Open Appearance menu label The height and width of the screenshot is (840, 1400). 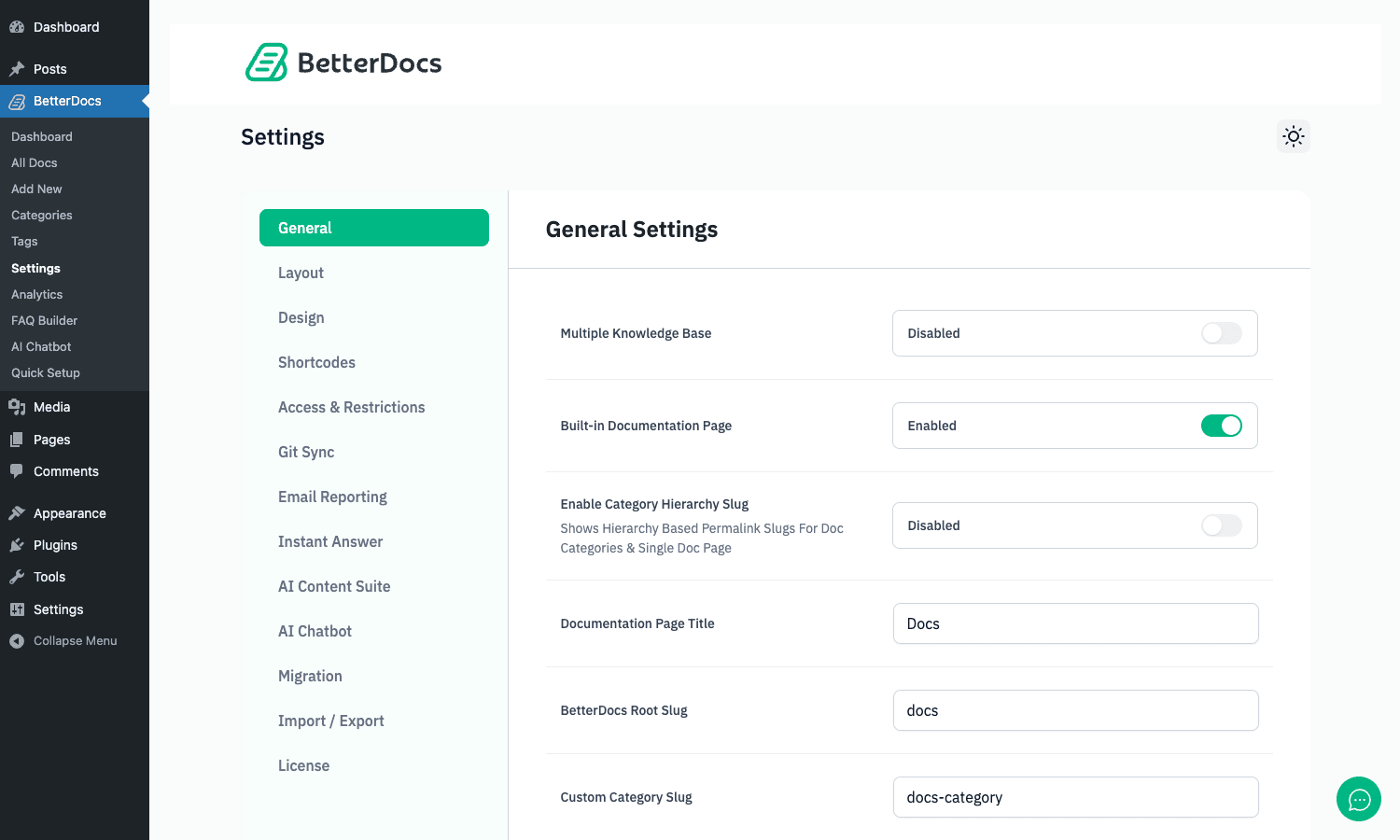[x=70, y=513]
